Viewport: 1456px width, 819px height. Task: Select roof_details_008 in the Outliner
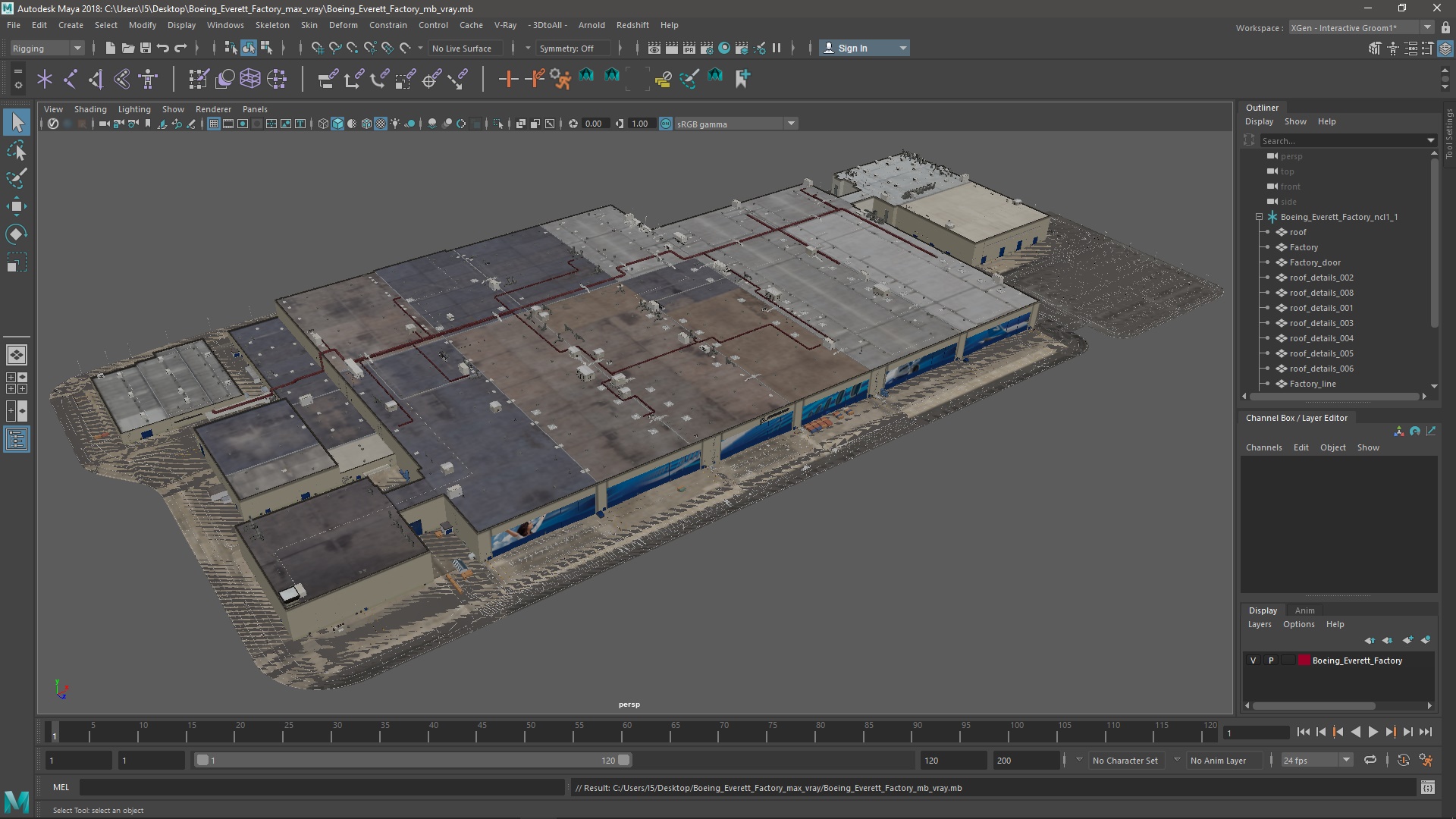[x=1321, y=293]
